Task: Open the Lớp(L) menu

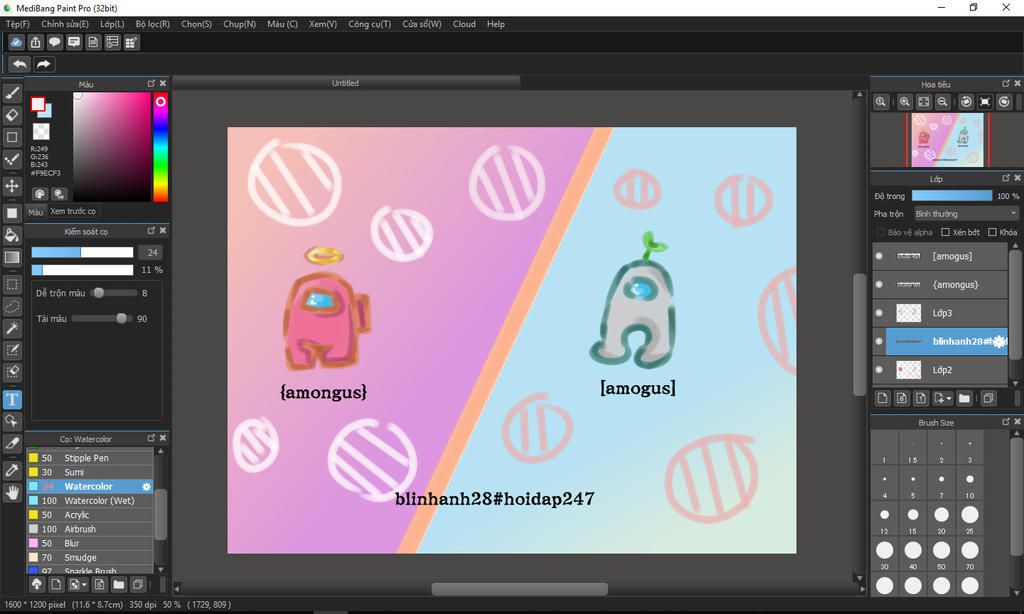Action: pos(112,24)
